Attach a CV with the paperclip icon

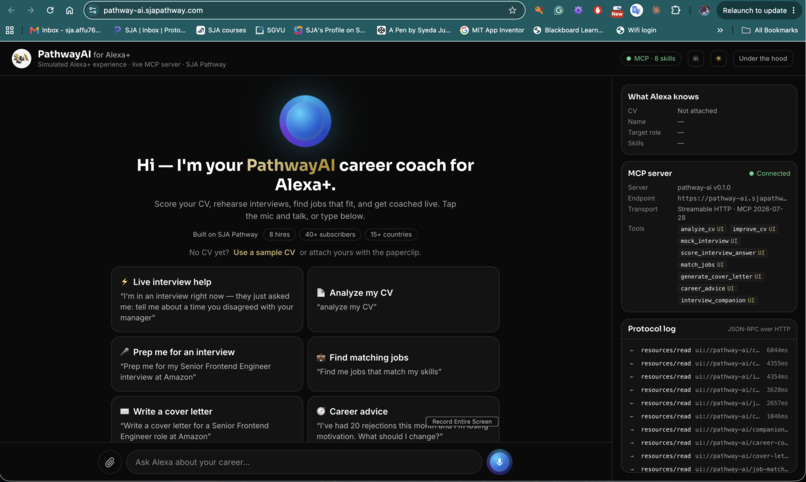pyautogui.click(x=109, y=462)
